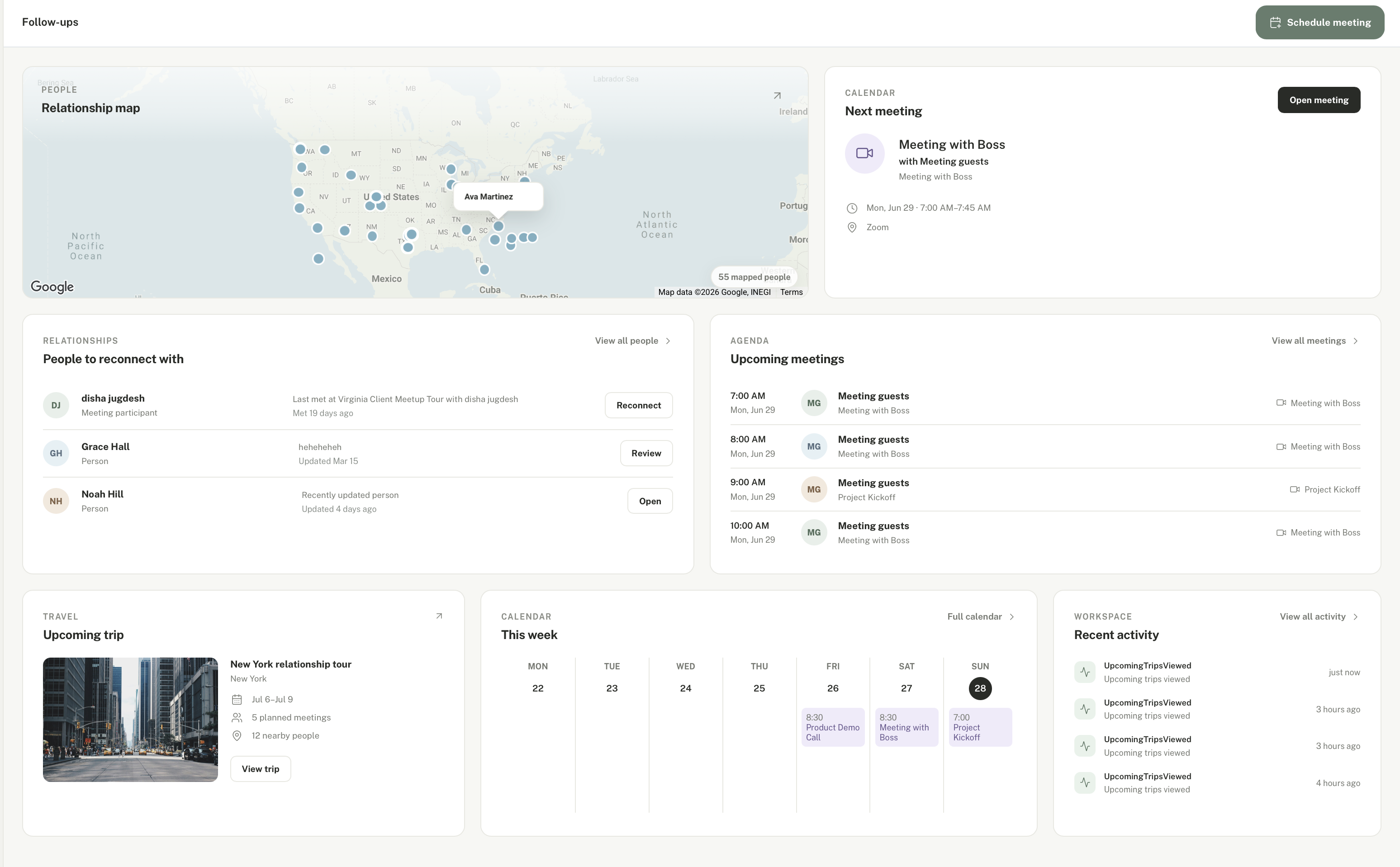Open the Upcoming trip expand arrow icon
Image resolution: width=1400 pixels, height=867 pixels.
439,616
